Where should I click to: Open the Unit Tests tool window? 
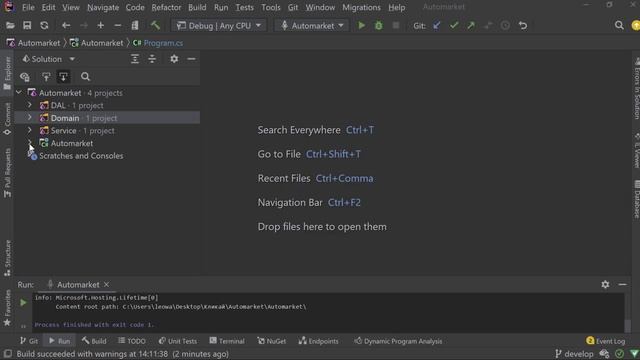coord(178,341)
